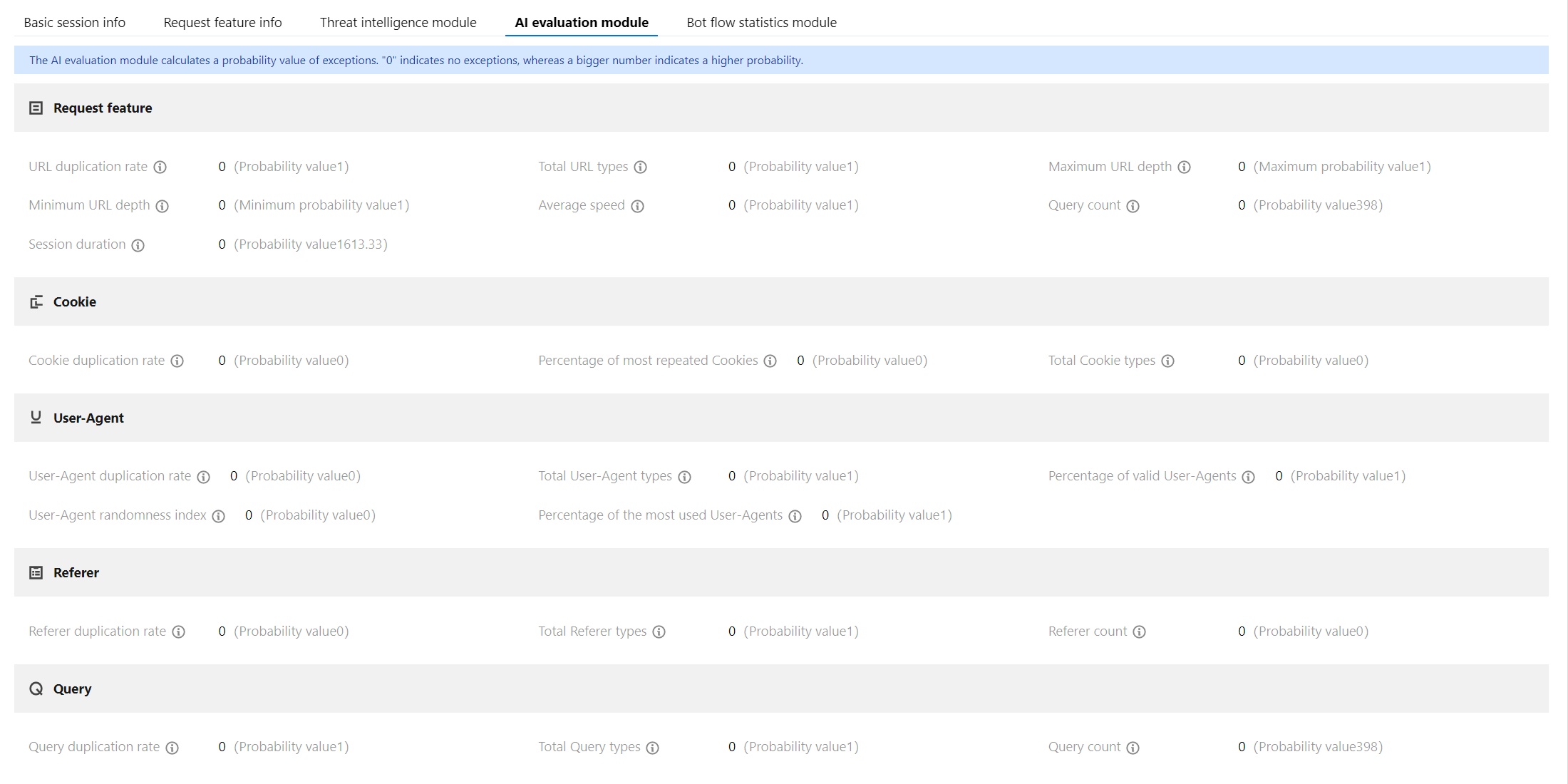Click info icon beside Cookie duplication rate

pos(177,361)
